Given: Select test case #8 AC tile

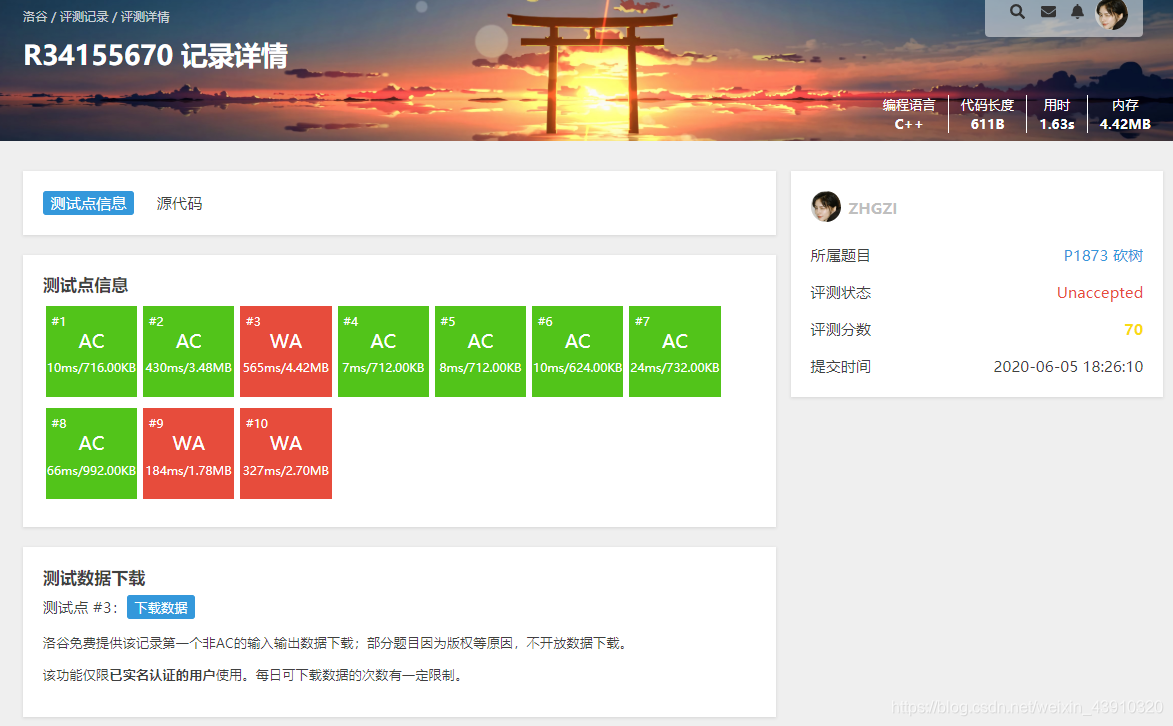Looking at the screenshot, I should [91, 453].
